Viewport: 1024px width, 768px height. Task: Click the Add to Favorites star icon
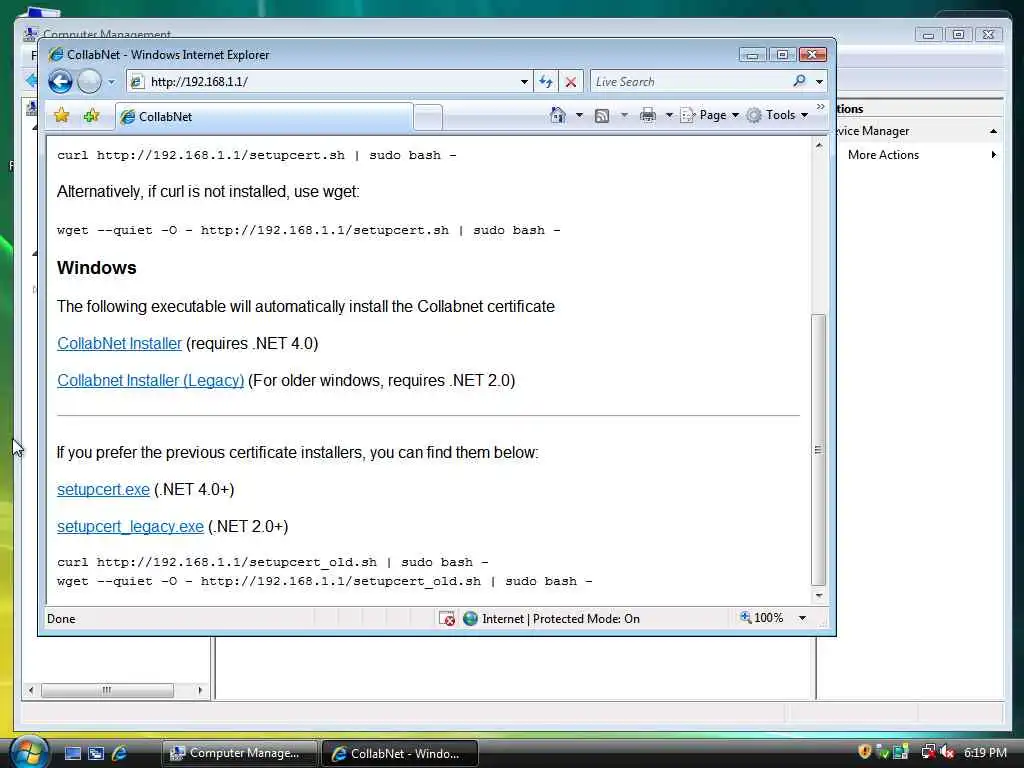click(x=91, y=116)
